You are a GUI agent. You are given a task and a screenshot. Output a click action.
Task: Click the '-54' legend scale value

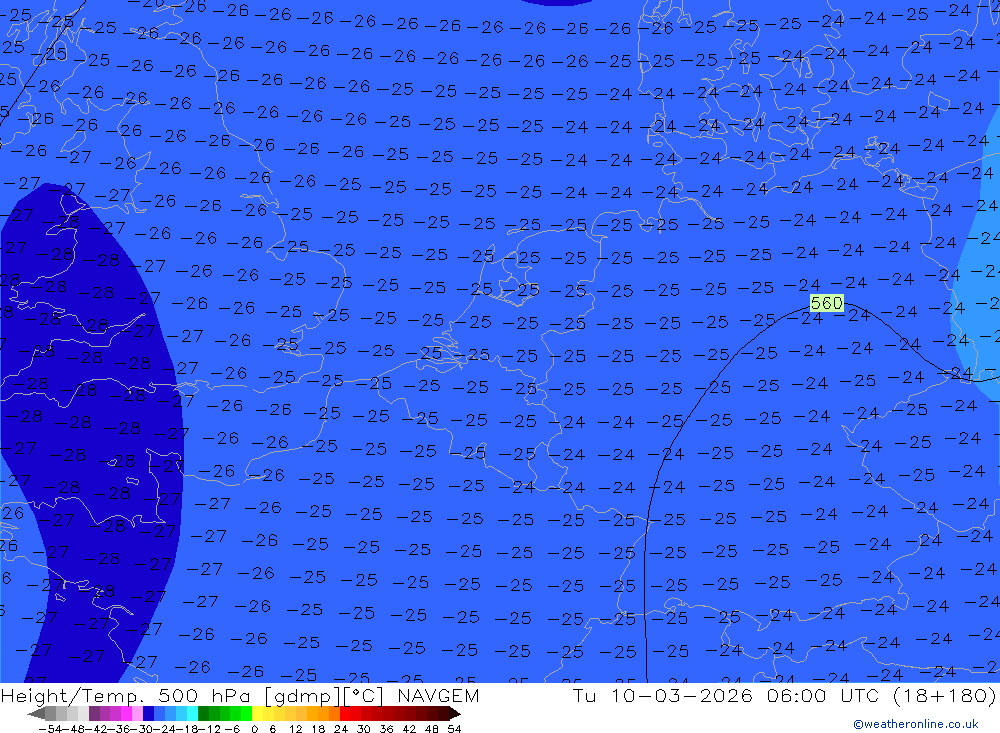tap(51, 729)
